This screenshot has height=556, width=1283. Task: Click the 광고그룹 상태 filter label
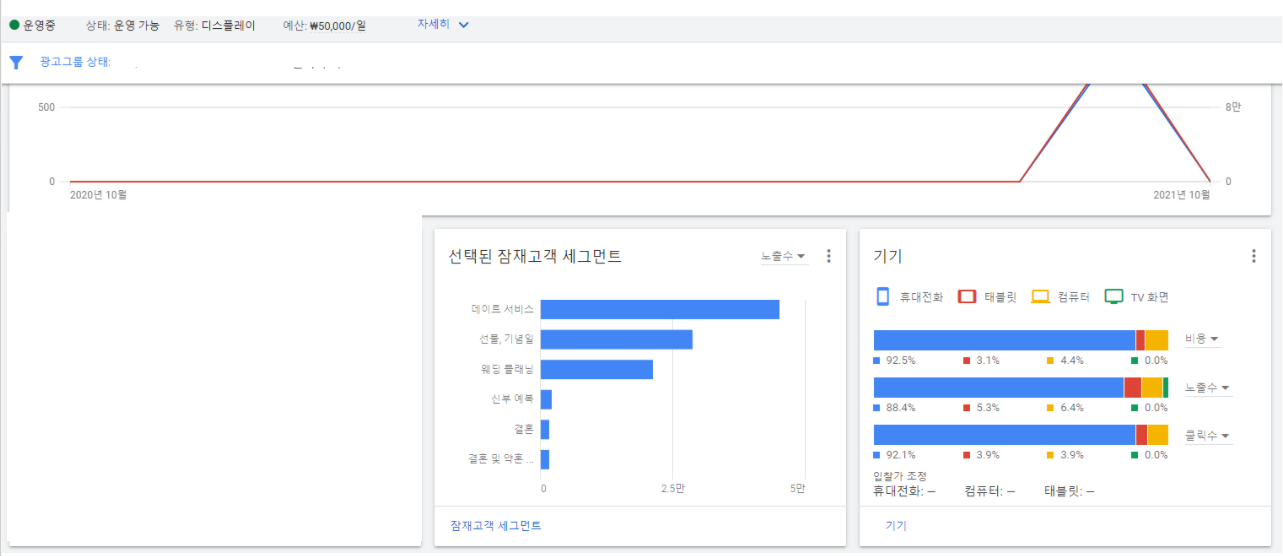[x=74, y=62]
